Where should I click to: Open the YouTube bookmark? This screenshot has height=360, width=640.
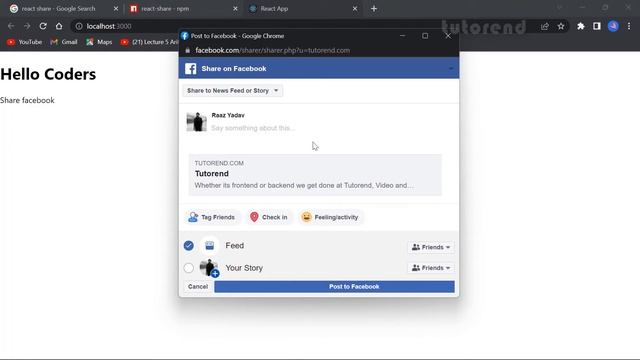point(24,42)
